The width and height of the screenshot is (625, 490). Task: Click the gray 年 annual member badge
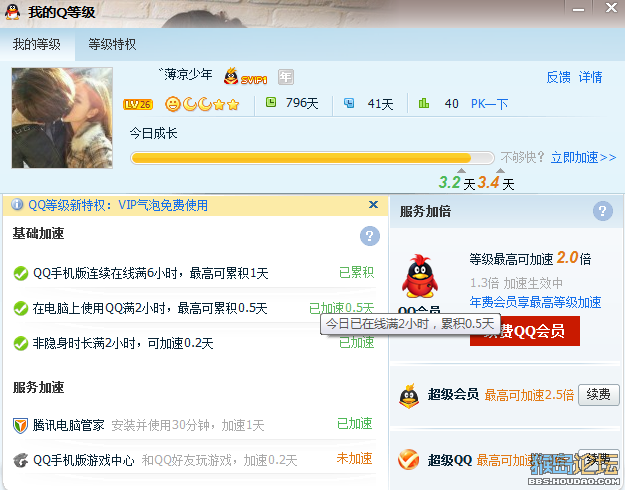point(285,77)
